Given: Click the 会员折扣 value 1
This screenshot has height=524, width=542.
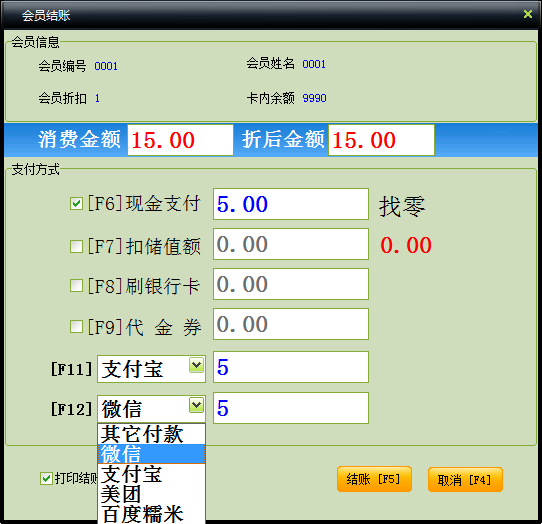Looking at the screenshot, I should coord(97,99).
